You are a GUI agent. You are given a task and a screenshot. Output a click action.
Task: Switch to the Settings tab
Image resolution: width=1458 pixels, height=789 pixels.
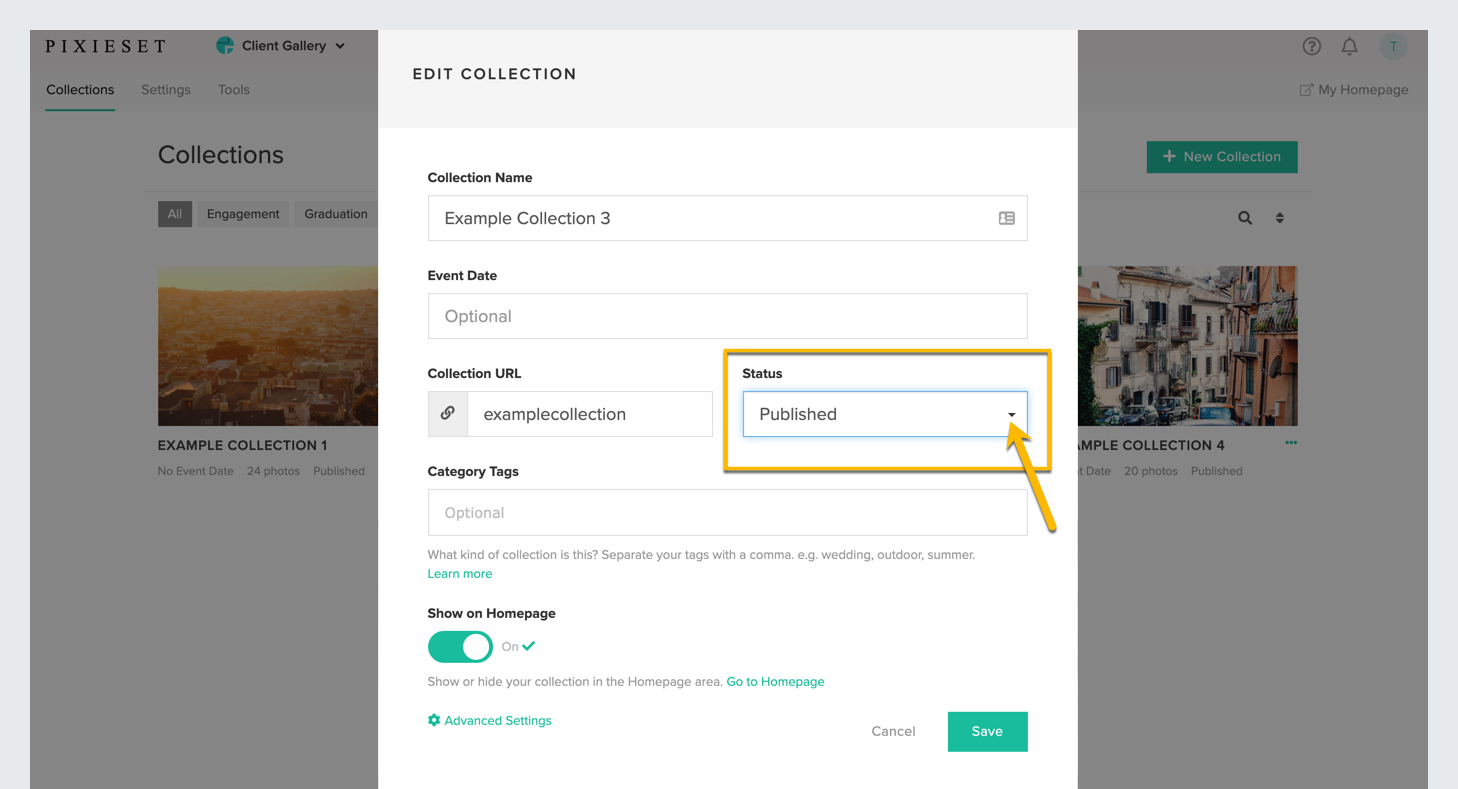coord(166,90)
